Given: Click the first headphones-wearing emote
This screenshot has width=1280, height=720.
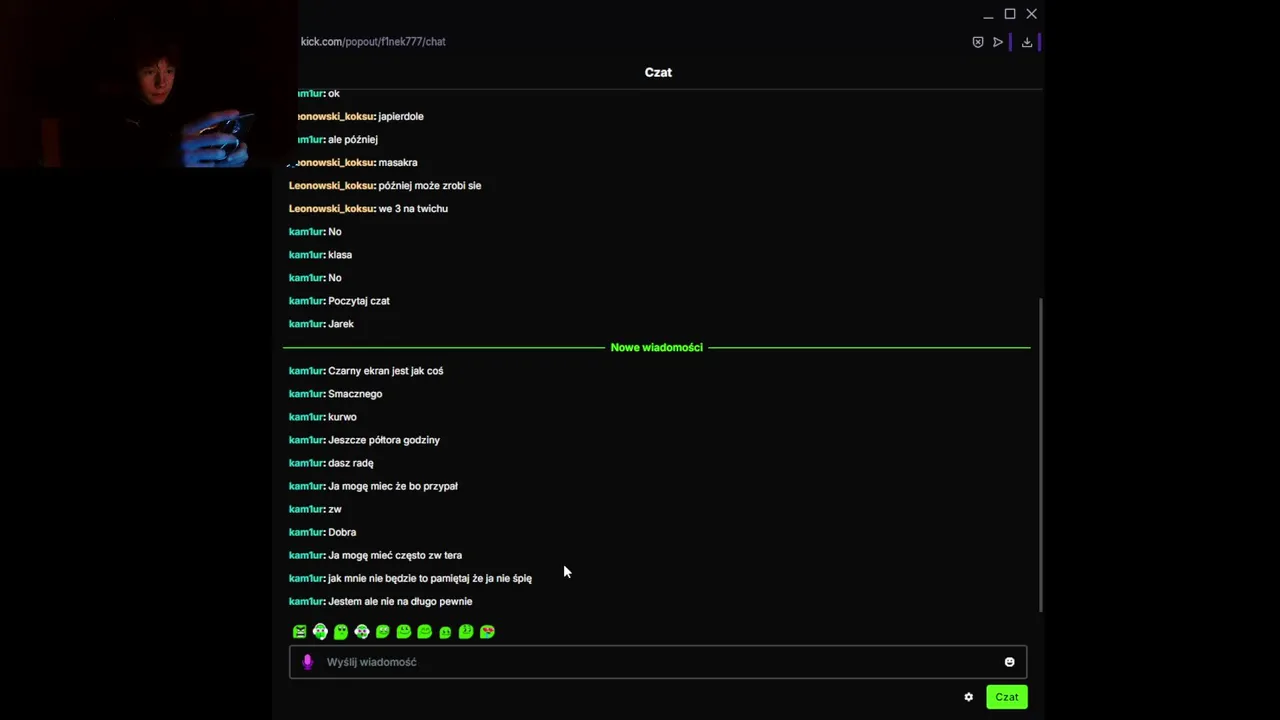Looking at the screenshot, I should (320, 631).
